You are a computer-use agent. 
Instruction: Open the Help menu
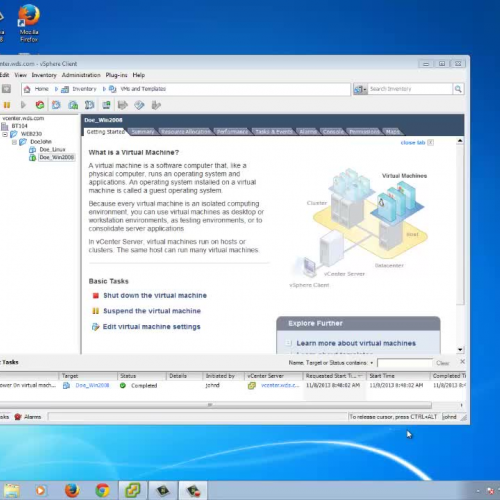coord(139,75)
